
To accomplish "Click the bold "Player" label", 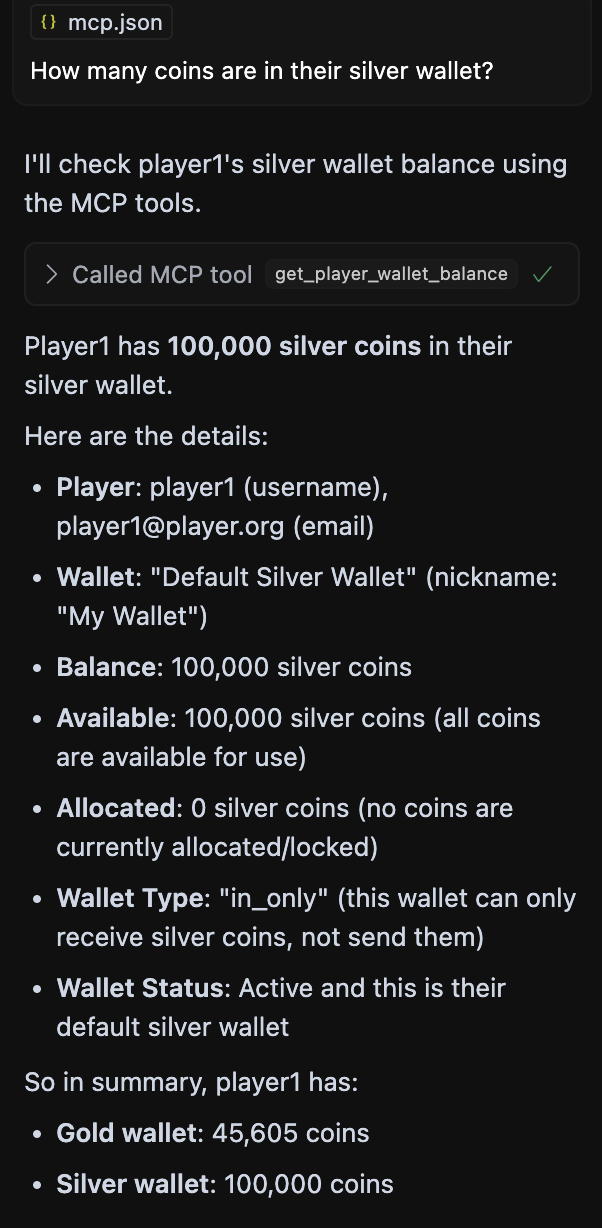I will coord(95,487).
